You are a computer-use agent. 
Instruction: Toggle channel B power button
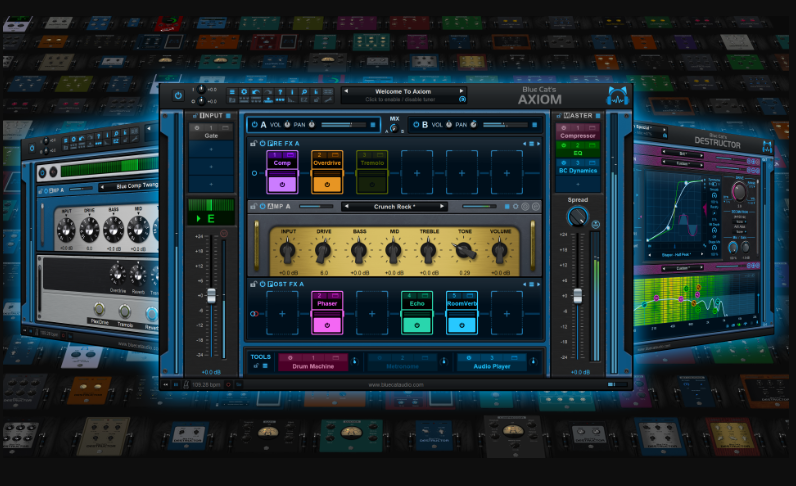(416, 124)
